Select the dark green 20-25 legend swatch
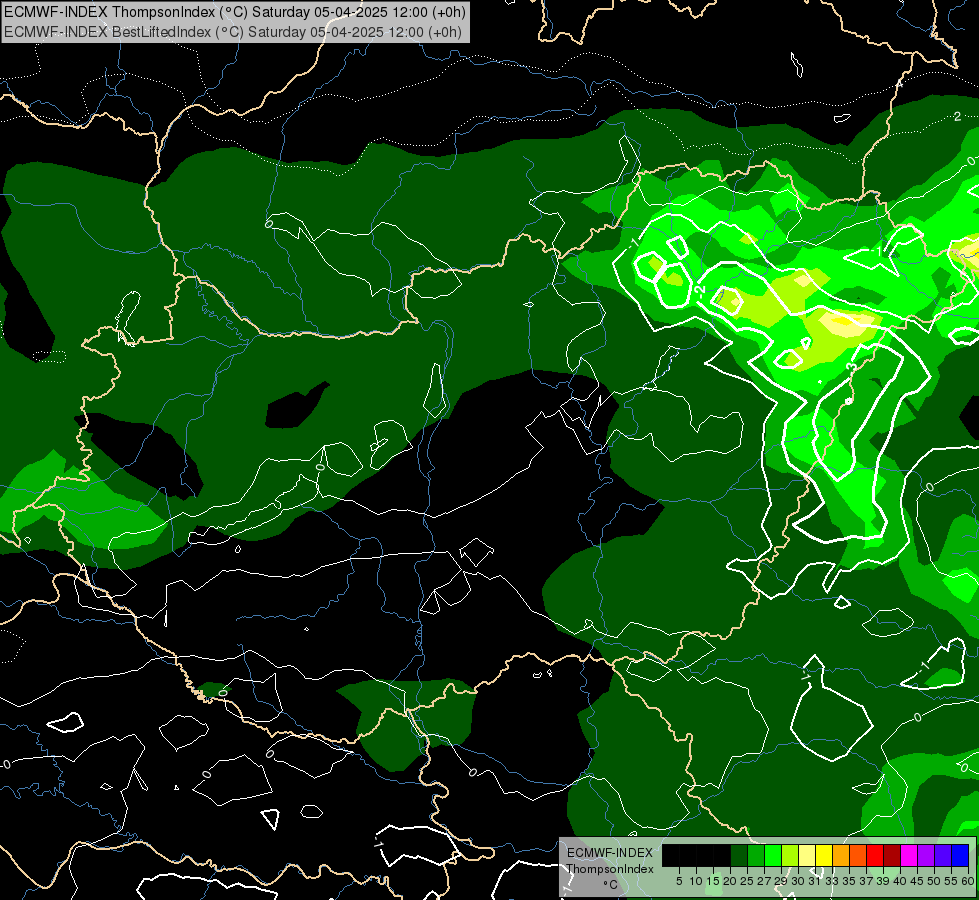Screen dimensions: 979x900 (739, 855)
